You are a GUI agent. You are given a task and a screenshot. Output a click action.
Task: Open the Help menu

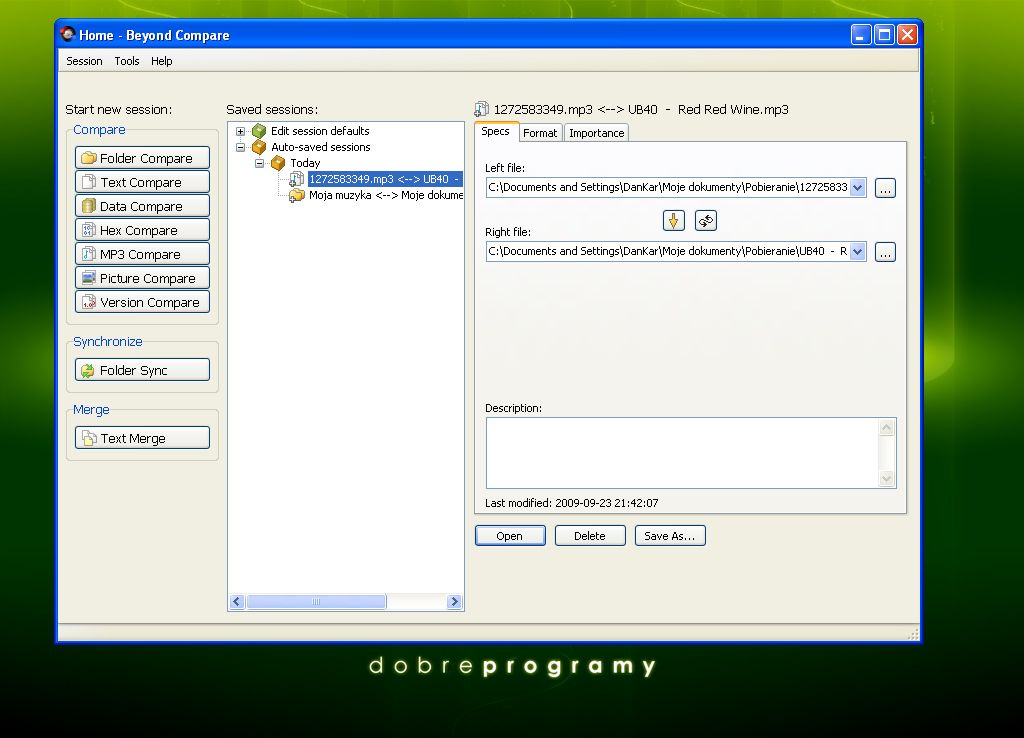161,61
